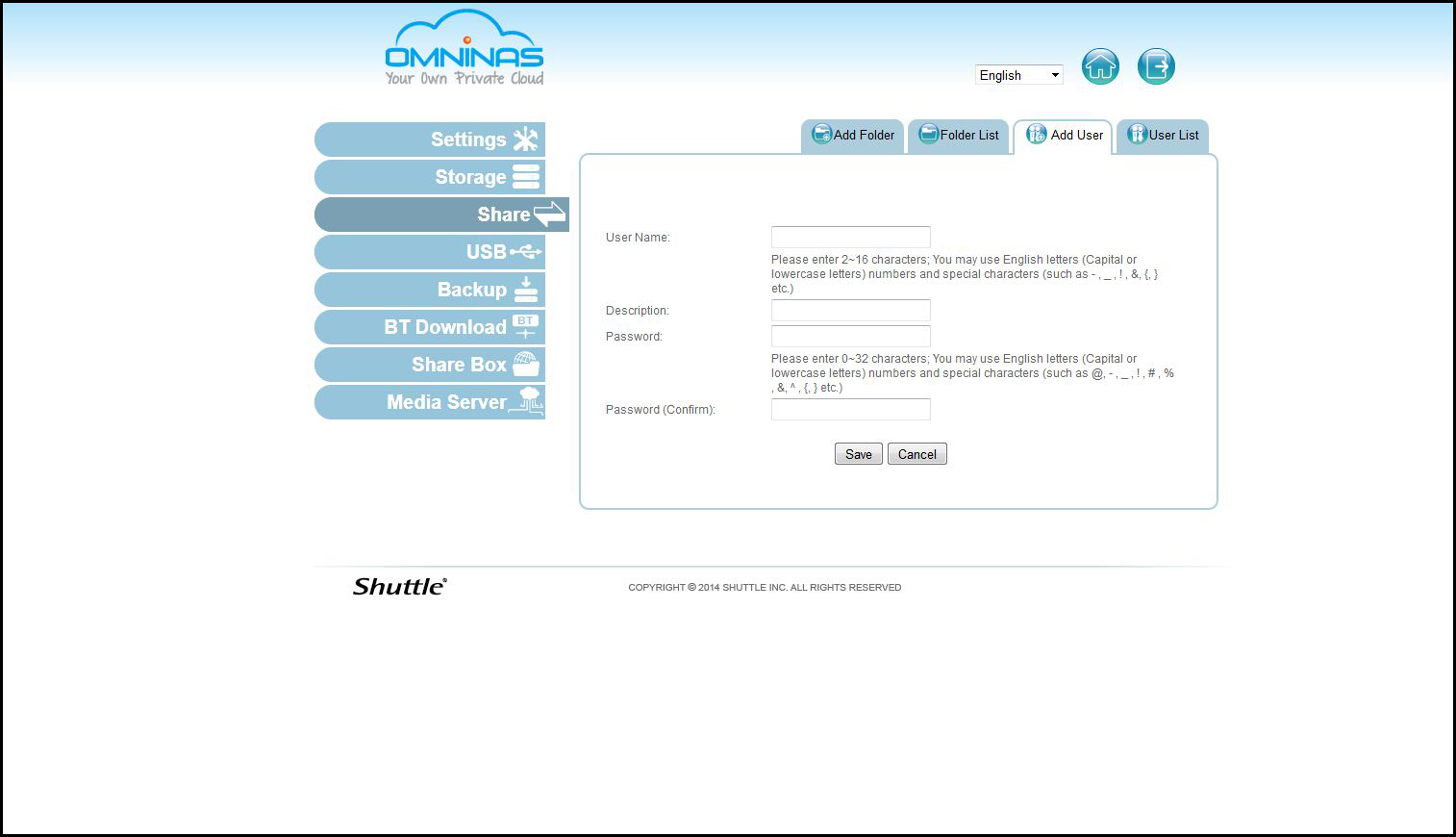Click the Settings wrench icon
This screenshot has width=1456, height=837.
point(525,139)
